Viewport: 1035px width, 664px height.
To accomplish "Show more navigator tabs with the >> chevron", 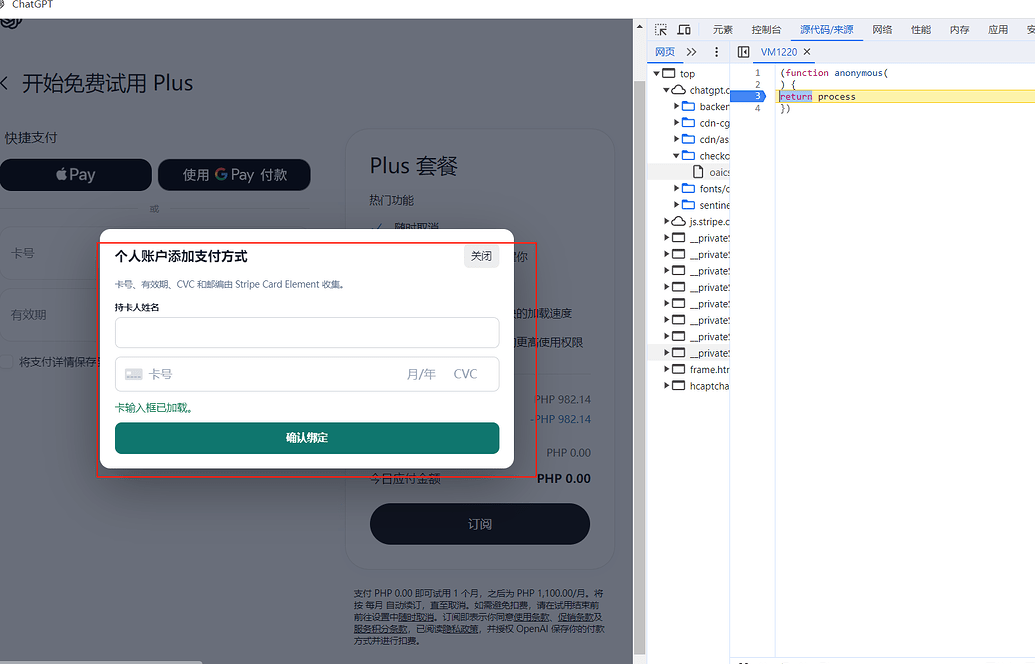I will coord(691,51).
